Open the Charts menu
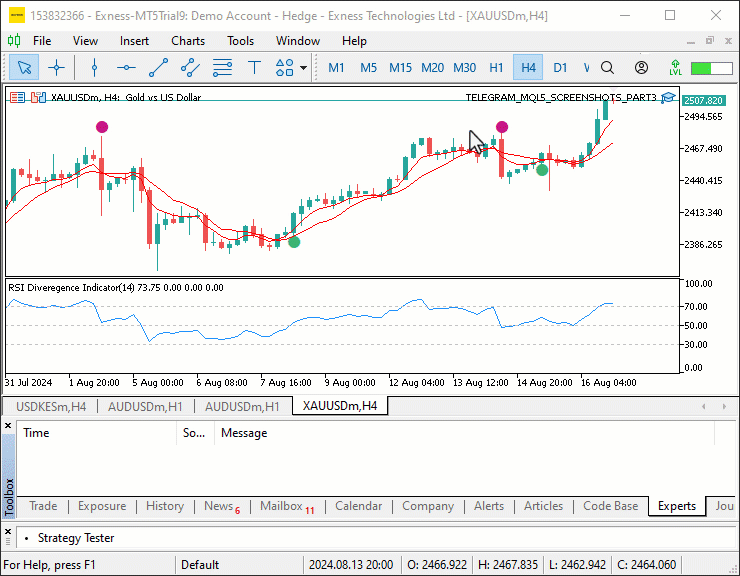 188,41
